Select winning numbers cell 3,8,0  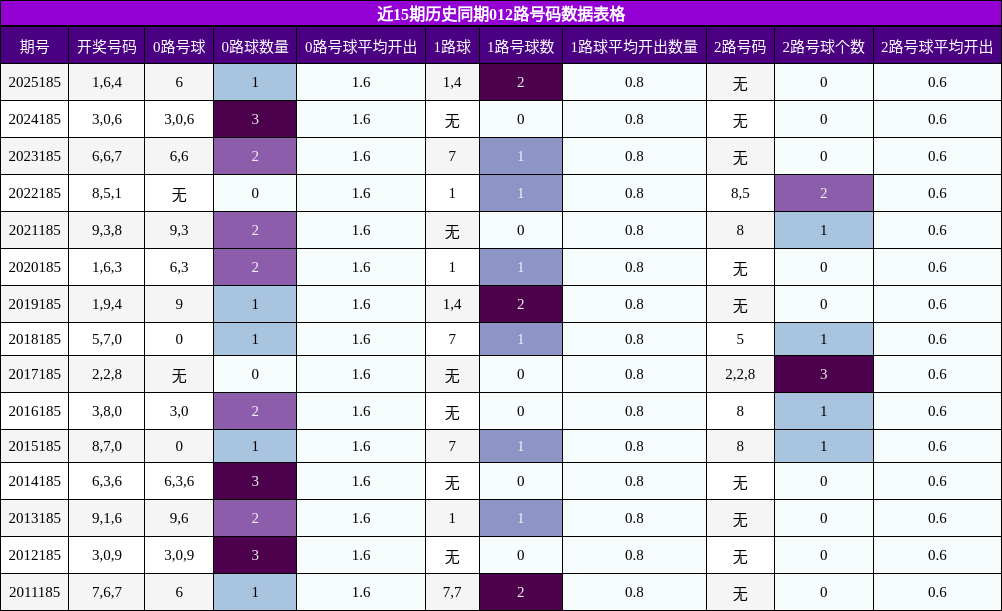tap(107, 411)
